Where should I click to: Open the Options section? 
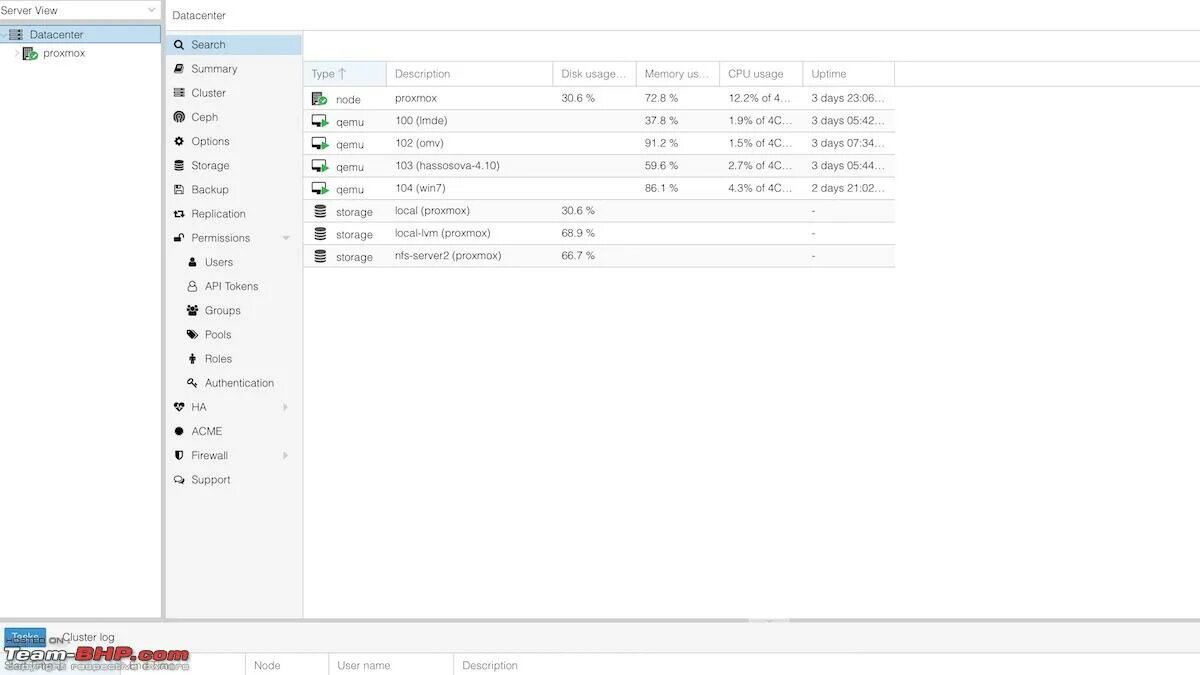click(x=233, y=141)
